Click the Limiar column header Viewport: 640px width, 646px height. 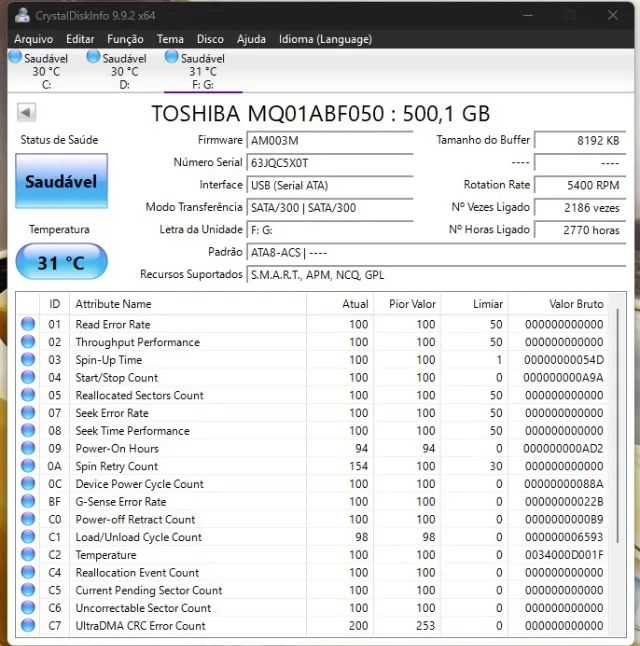click(x=474, y=304)
